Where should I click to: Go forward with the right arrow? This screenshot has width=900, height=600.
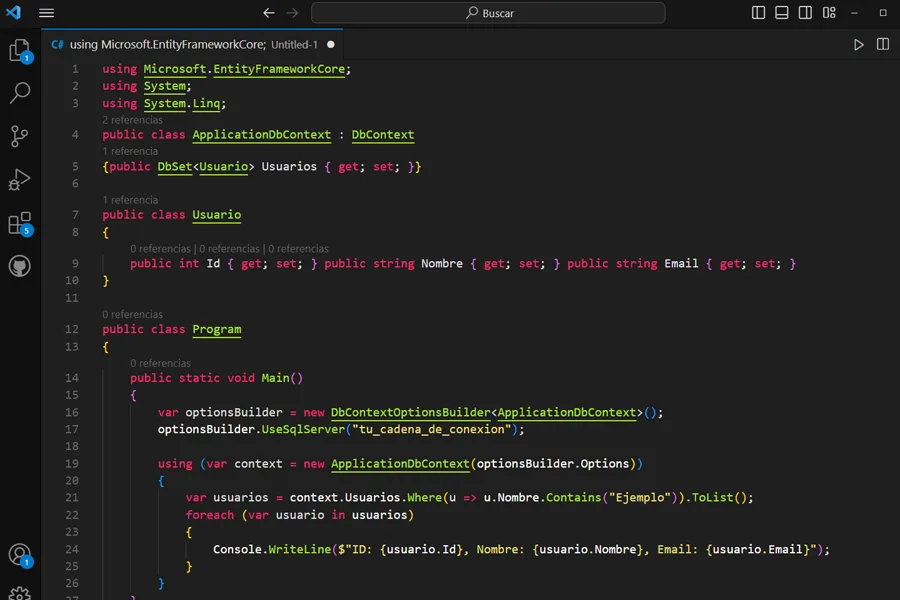click(x=293, y=13)
